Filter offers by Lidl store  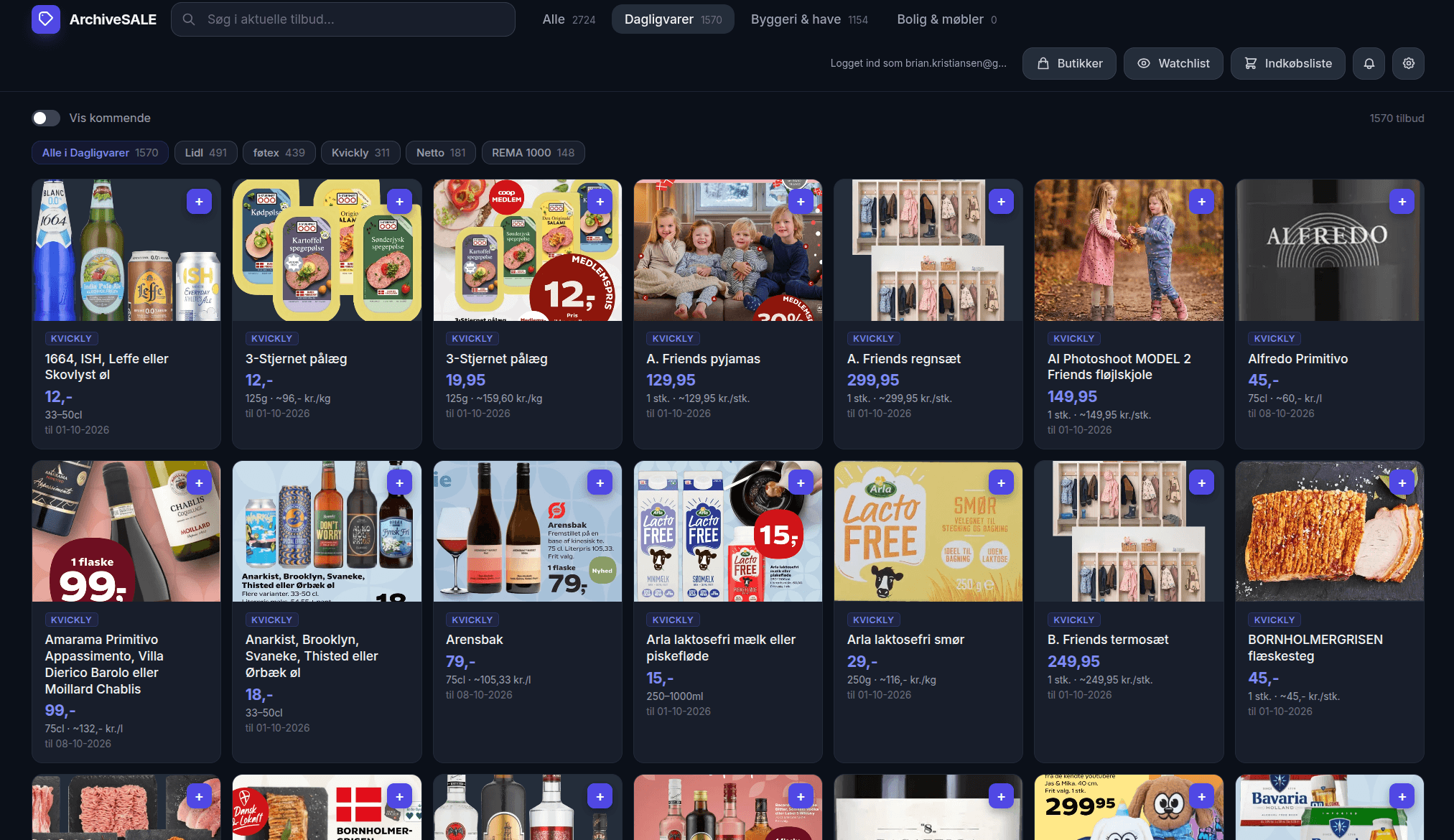205,153
